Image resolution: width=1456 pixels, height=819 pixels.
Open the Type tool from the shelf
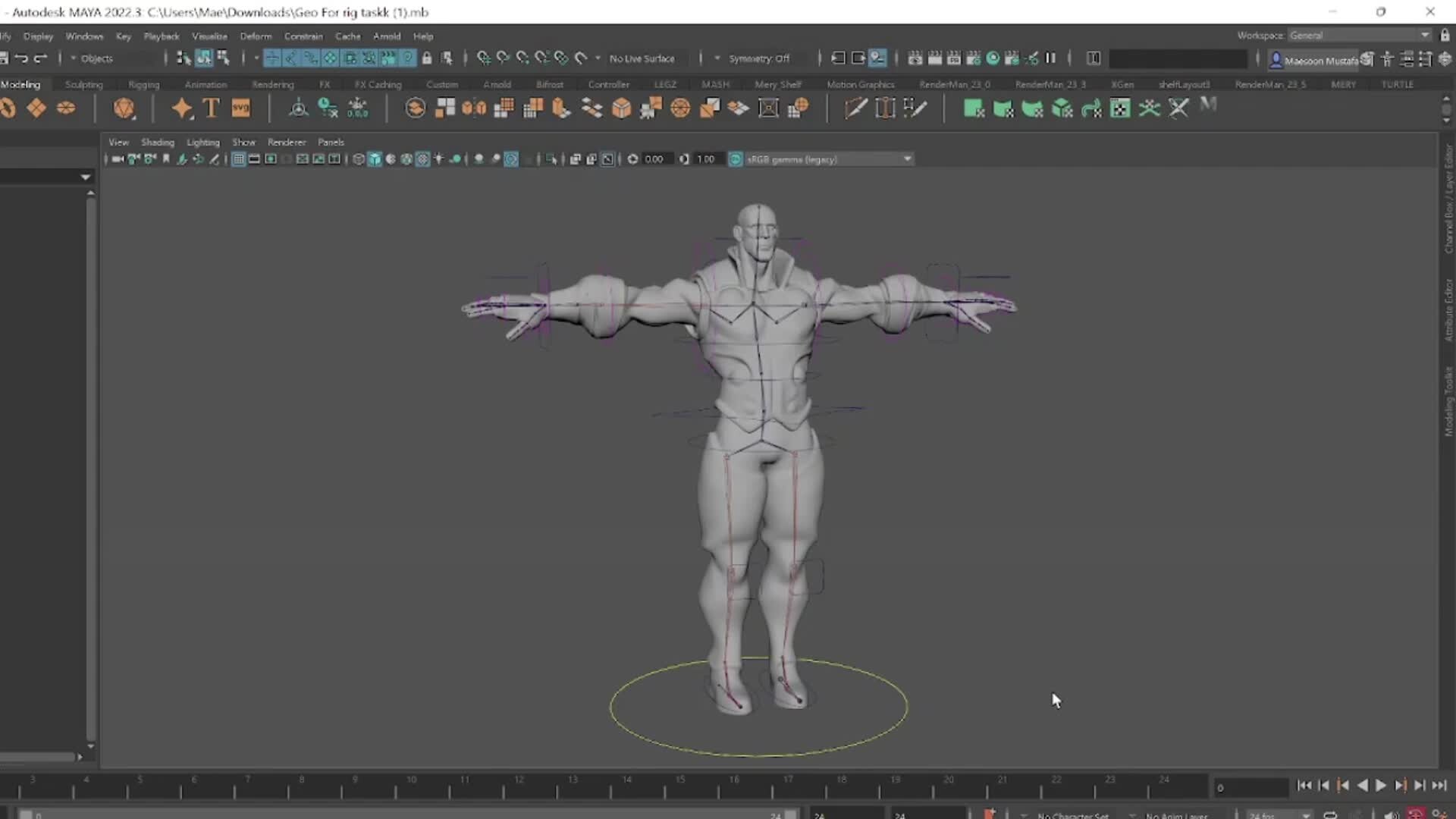click(211, 108)
